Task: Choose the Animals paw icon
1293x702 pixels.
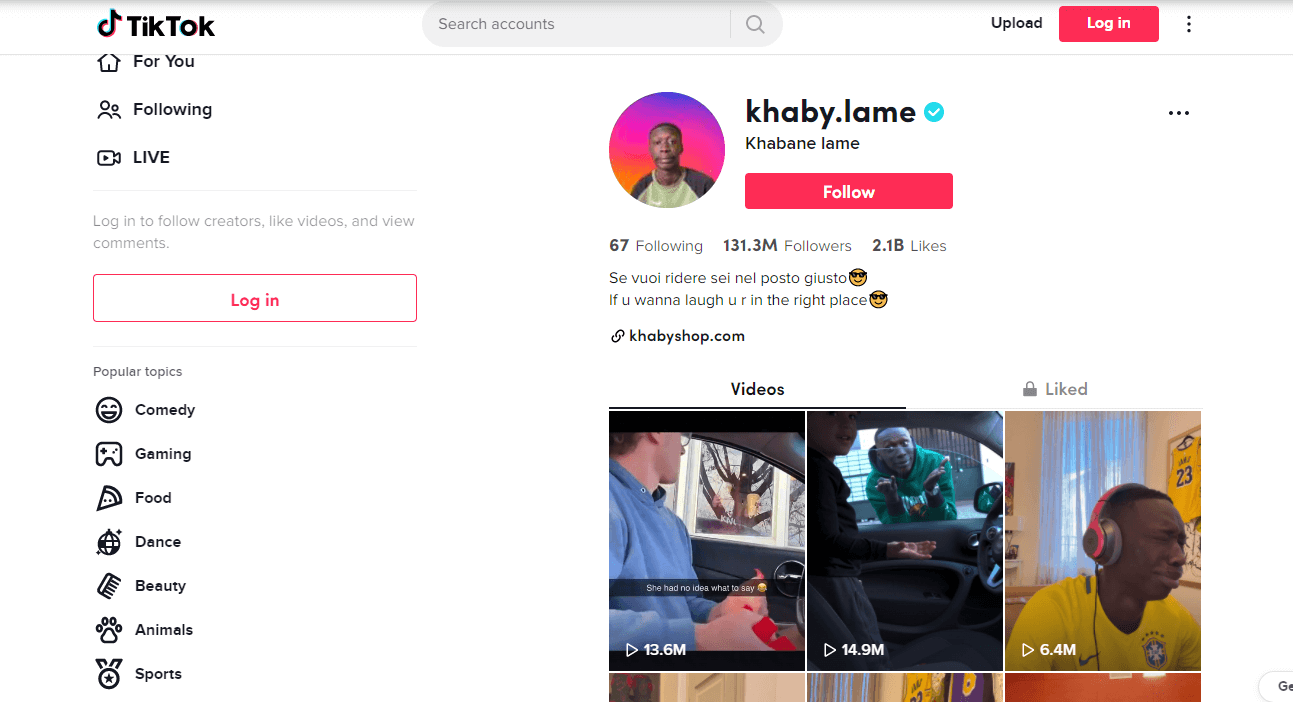Action: point(109,630)
